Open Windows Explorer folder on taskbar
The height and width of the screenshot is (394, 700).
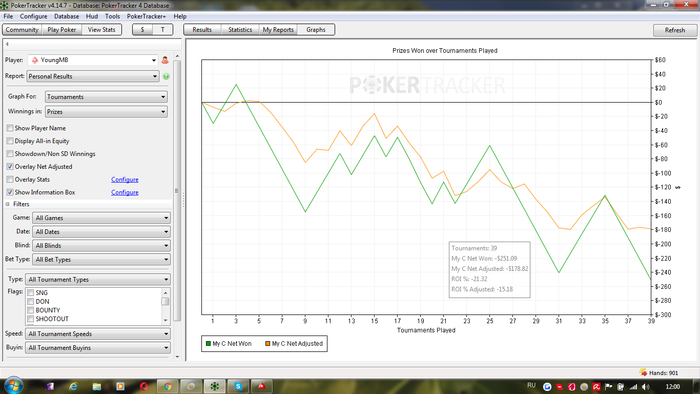pyautogui.click(x=96, y=386)
